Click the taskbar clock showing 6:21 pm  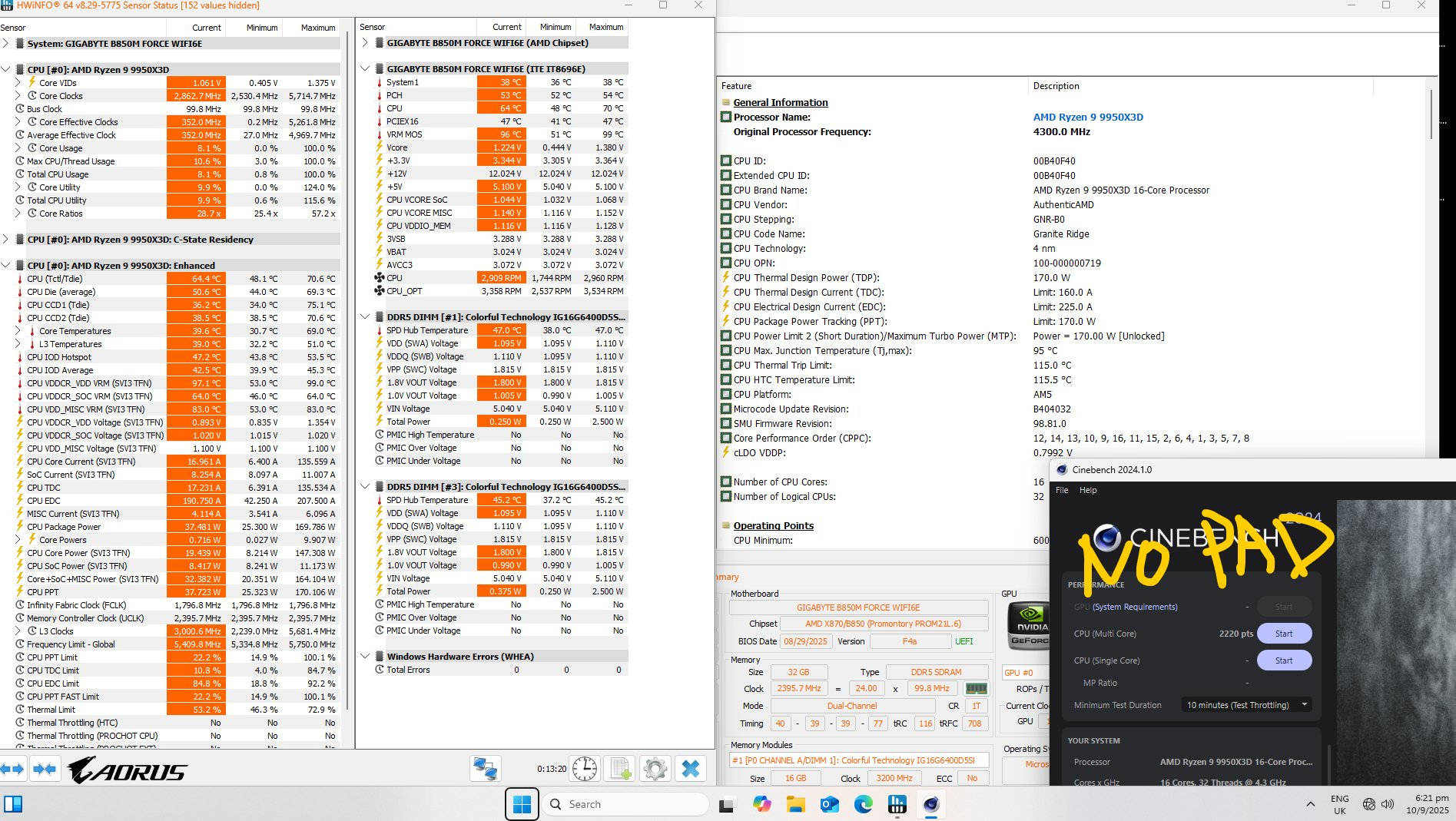(1428, 804)
